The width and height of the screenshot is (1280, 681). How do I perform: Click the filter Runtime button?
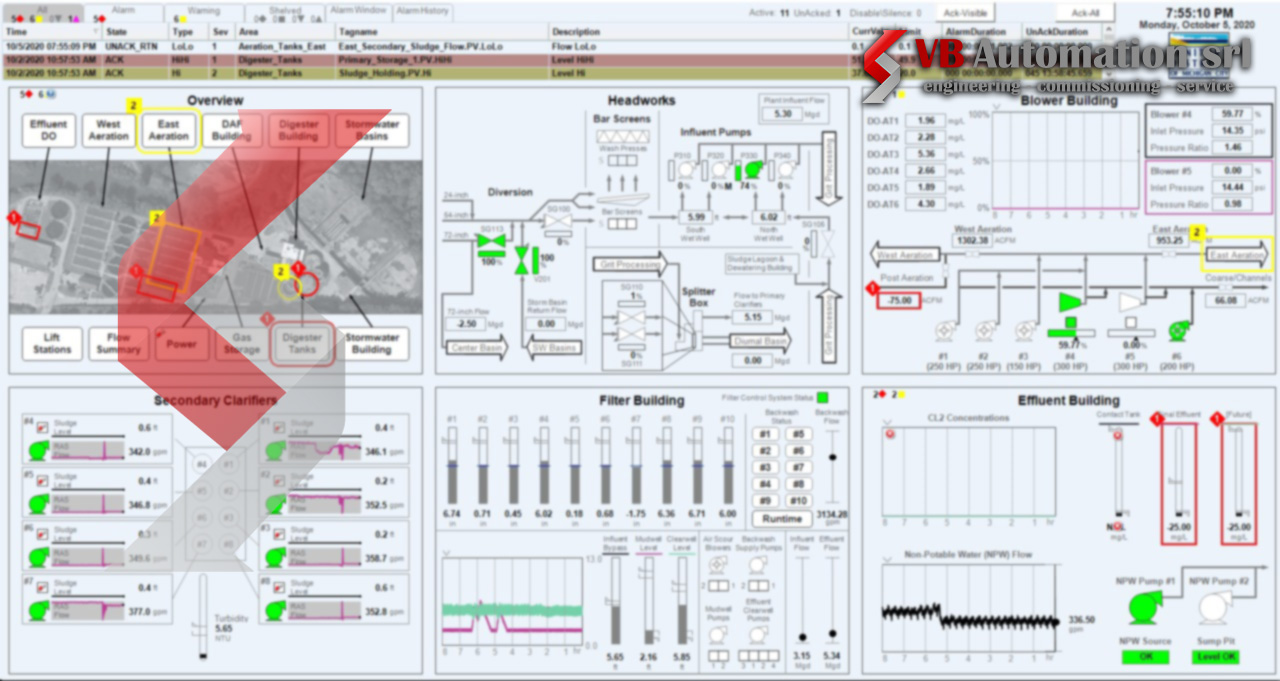point(782,519)
